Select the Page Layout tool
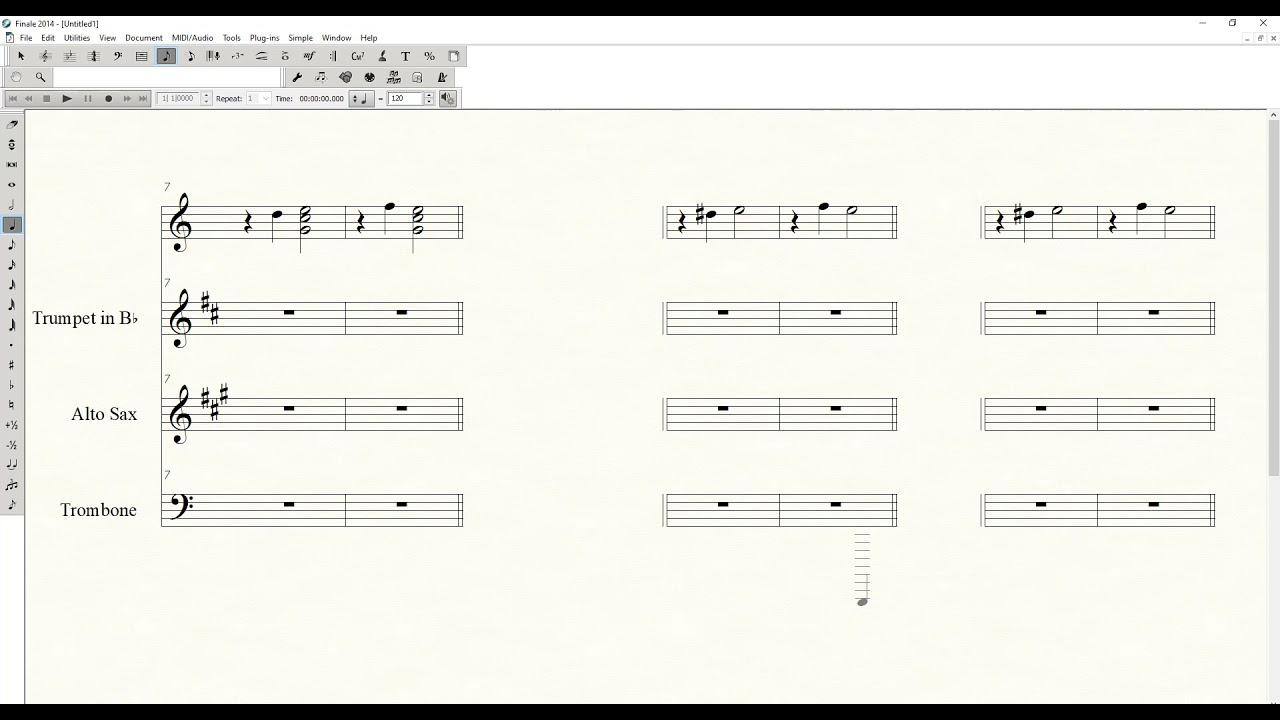The image size is (1280, 720). coord(453,56)
